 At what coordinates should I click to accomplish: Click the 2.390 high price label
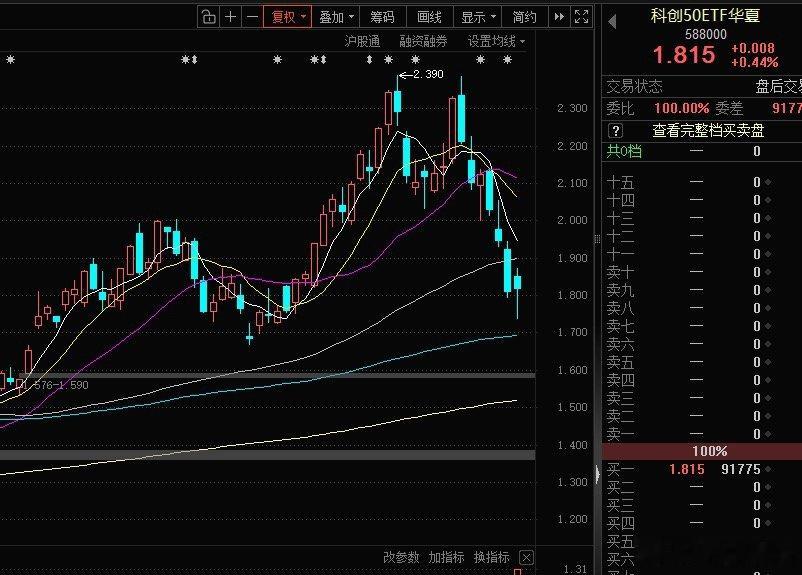point(428,74)
